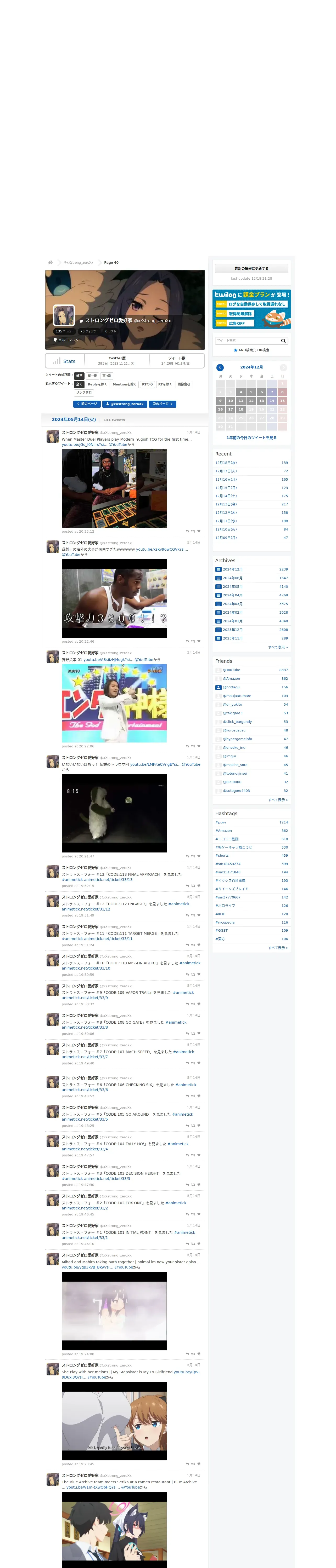This screenshot has width=336, height=1568.
Task: Click user icon beside @YouTube friend
Action: coord(218,670)
